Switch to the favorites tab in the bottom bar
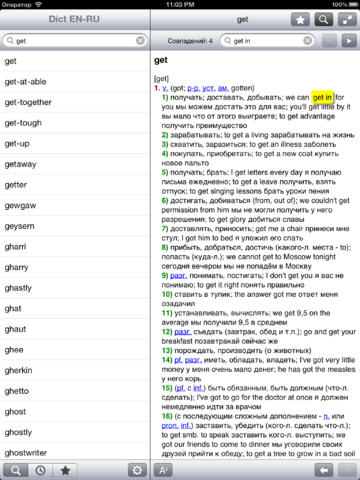This screenshot has height=480, width=360. [x=65, y=470]
